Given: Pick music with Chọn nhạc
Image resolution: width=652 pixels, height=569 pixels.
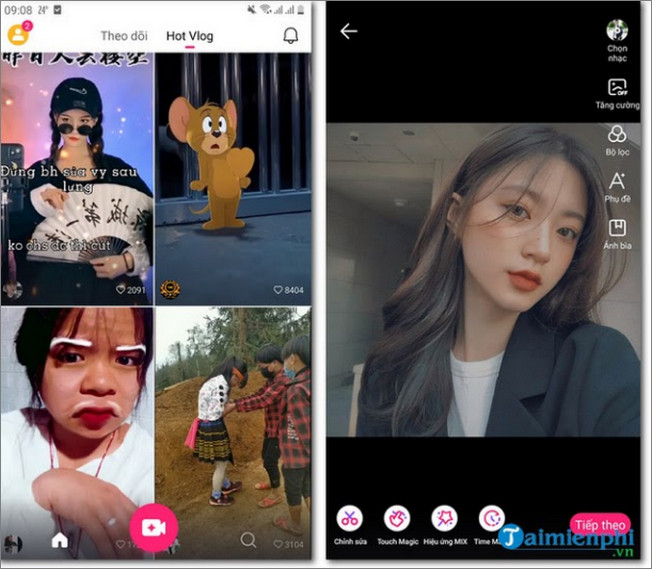Looking at the screenshot, I should point(617,35).
